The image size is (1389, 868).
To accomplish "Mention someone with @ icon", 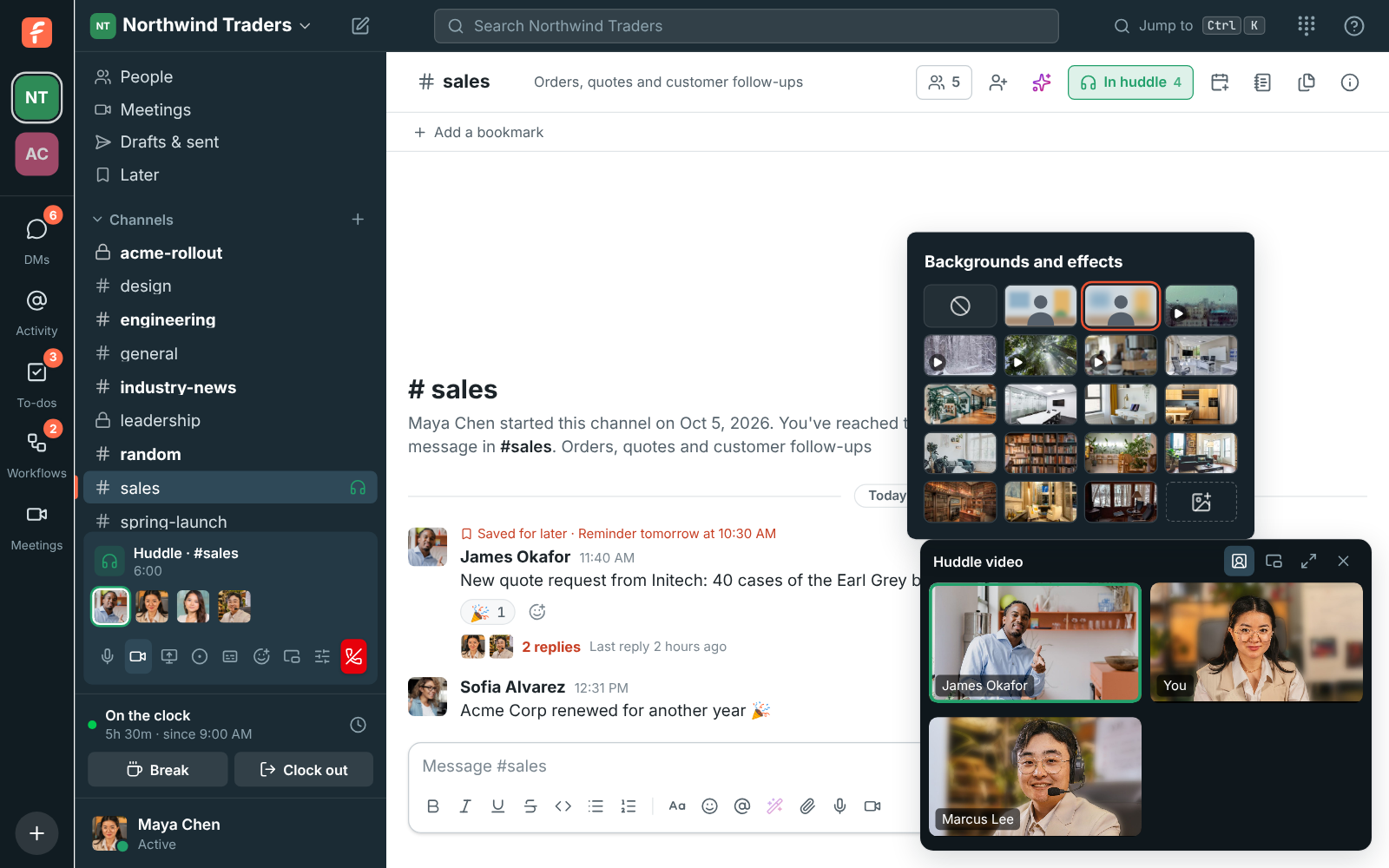I will pyautogui.click(x=742, y=806).
